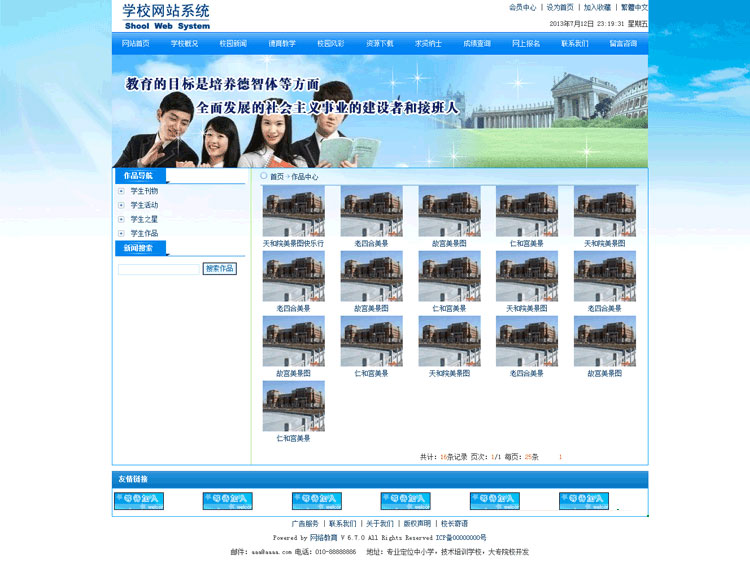The width and height of the screenshot is (750, 580).
Task: Click the 联系我们 footer link
Action: click(342, 524)
